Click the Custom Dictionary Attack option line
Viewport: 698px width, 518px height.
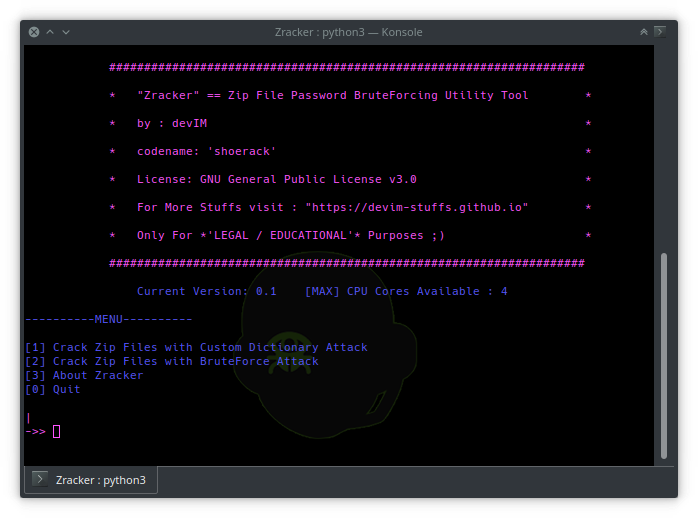196,347
